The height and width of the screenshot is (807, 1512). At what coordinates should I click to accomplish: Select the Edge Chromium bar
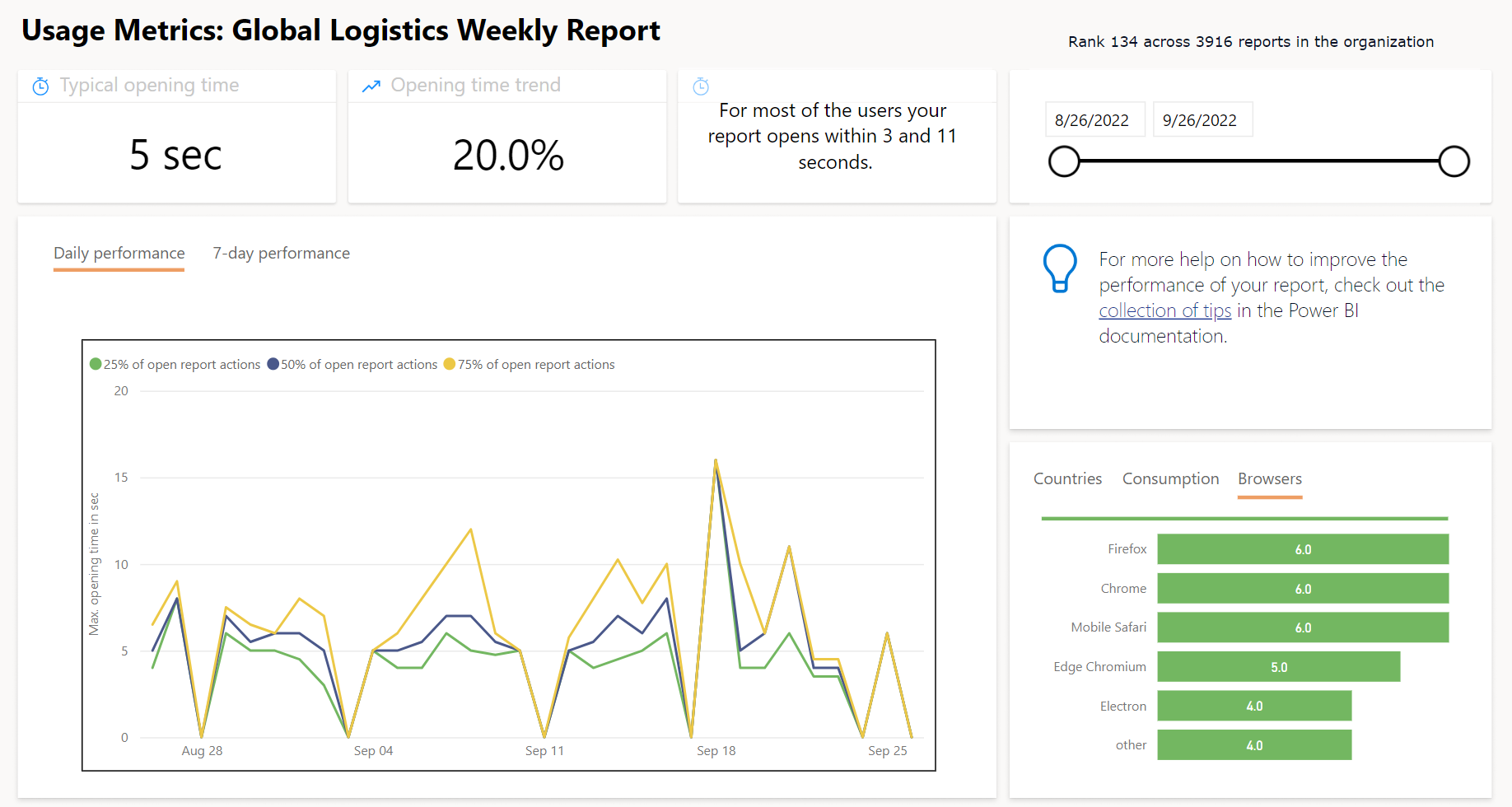click(x=1278, y=667)
